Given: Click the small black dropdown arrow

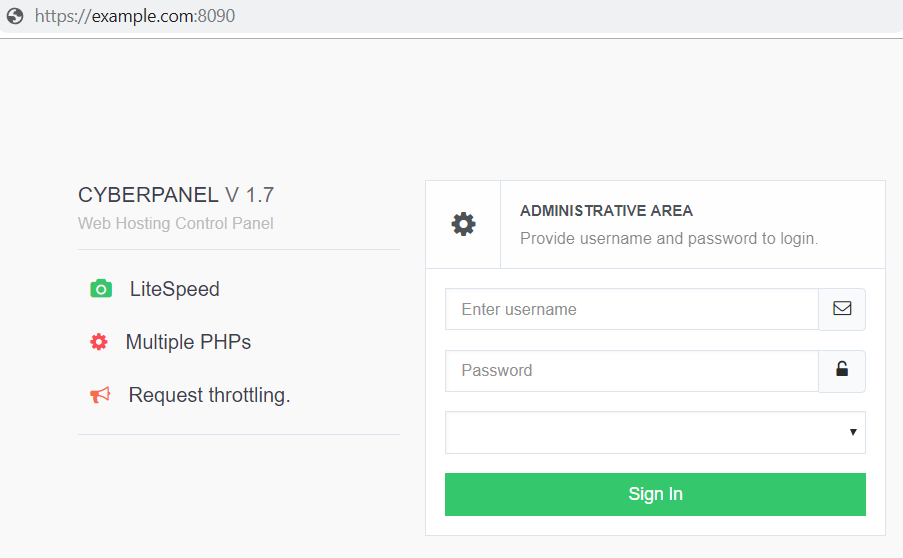Looking at the screenshot, I should [x=853, y=432].
